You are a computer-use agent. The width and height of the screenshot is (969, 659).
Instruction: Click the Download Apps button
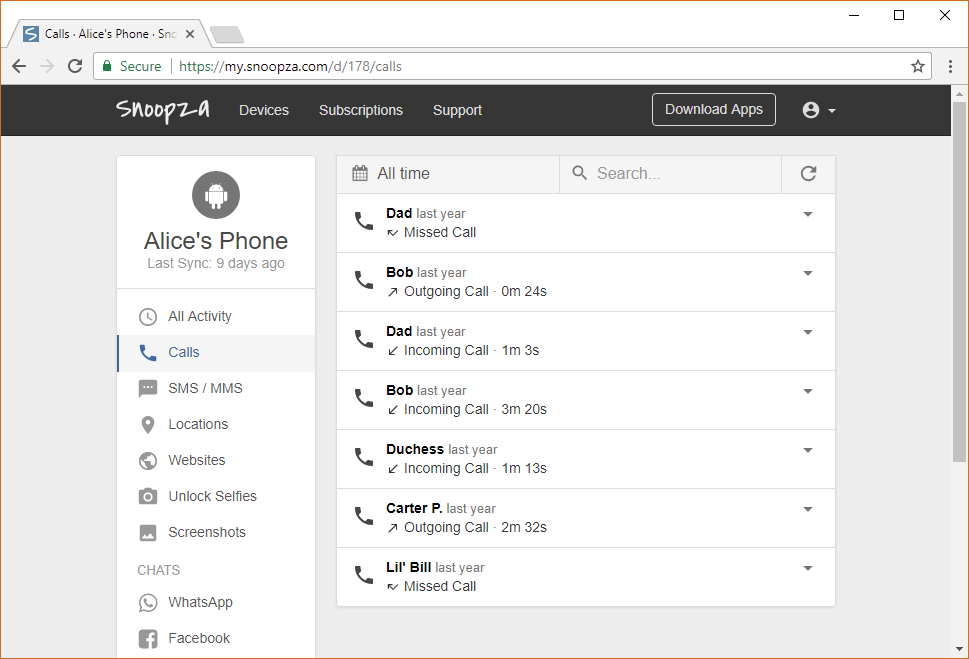click(714, 109)
